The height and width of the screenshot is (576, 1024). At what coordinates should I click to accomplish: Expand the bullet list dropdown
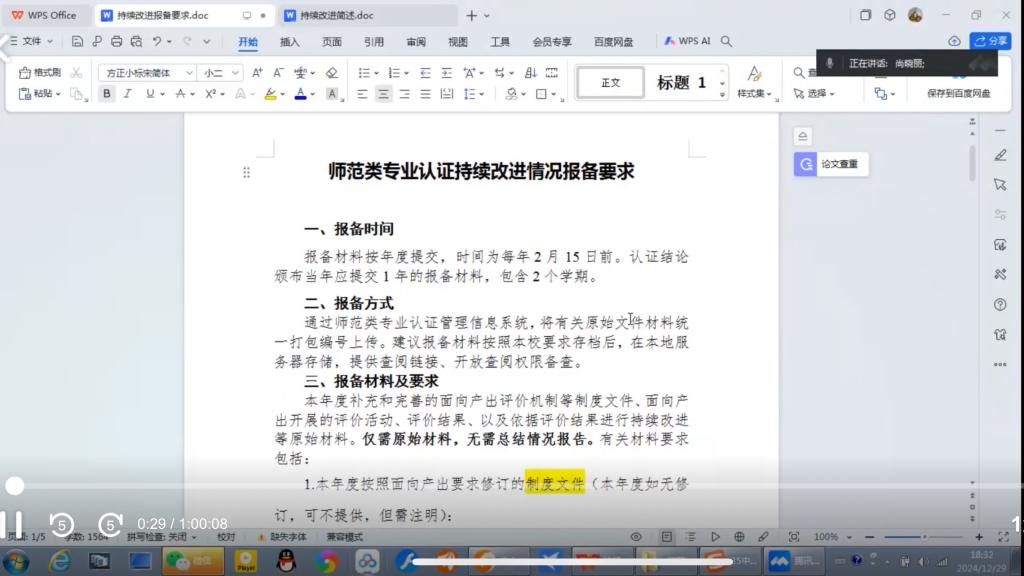coord(376,73)
